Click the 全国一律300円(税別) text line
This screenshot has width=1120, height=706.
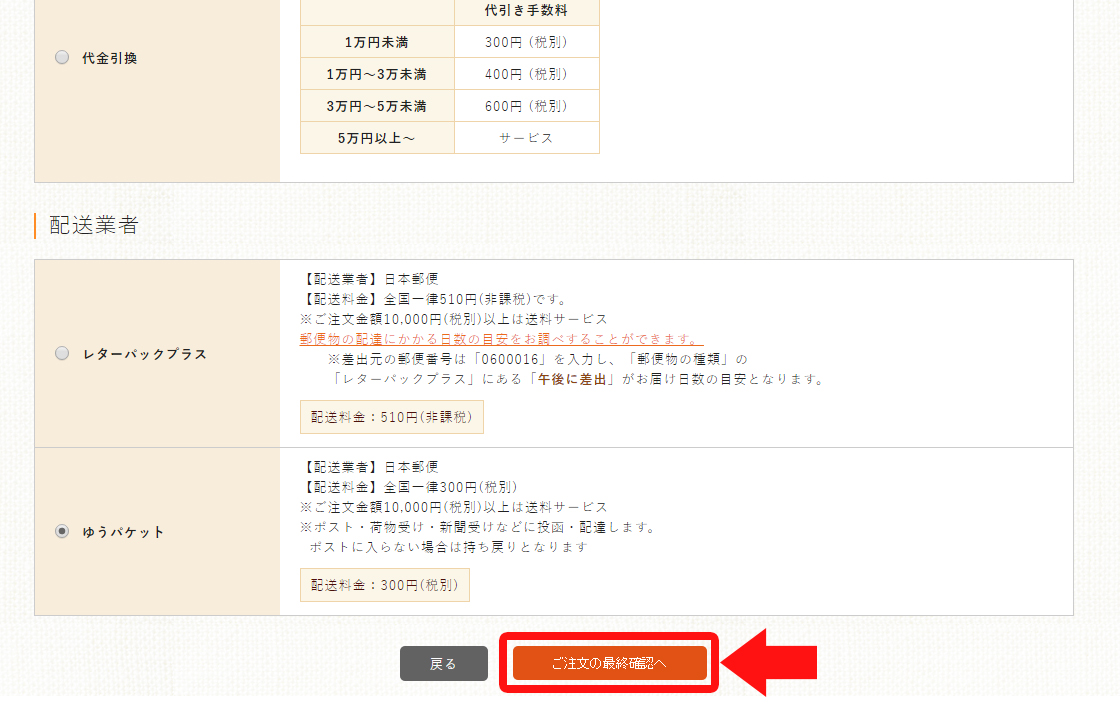point(409,487)
